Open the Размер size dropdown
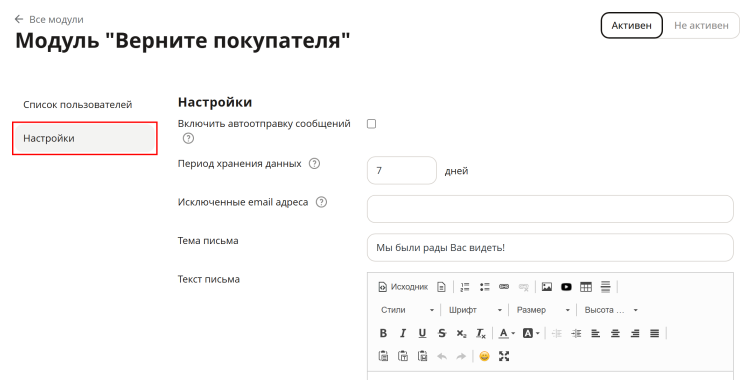The image size is (740, 380). pyautogui.click(x=543, y=310)
